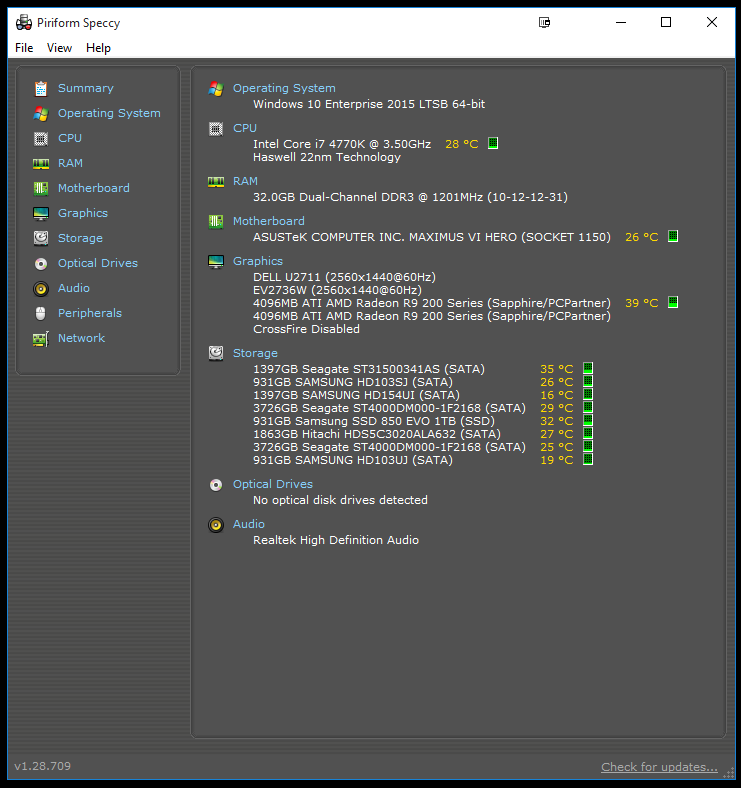This screenshot has width=741, height=788.
Task: Select Audio in the sidebar
Action: click(73, 288)
